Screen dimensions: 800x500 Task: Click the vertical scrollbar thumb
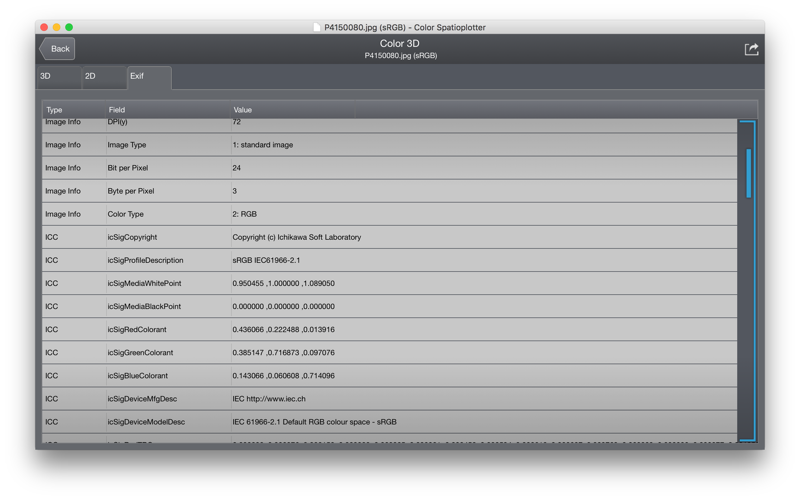click(x=748, y=173)
